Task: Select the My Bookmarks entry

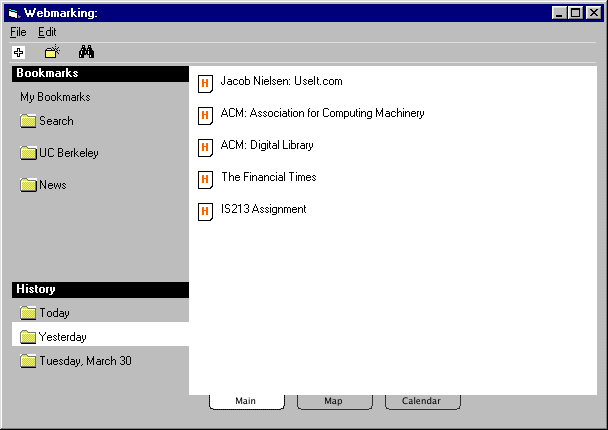Action: point(55,97)
